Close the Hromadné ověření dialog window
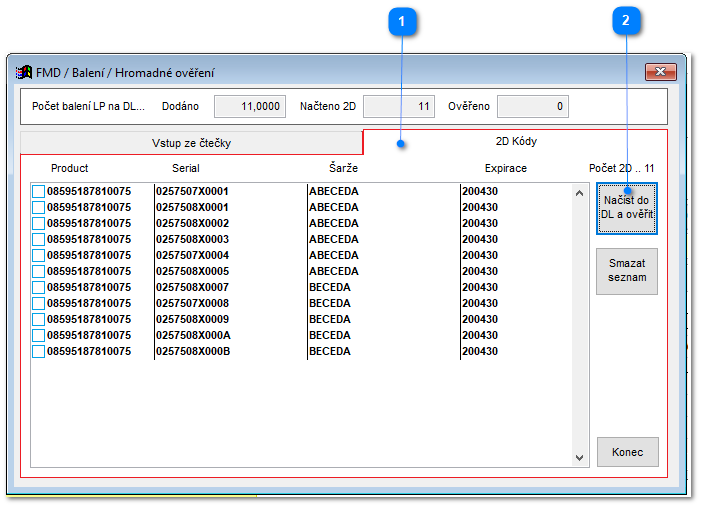The height and width of the screenshot is (507, 701). (x=660, y=72)
